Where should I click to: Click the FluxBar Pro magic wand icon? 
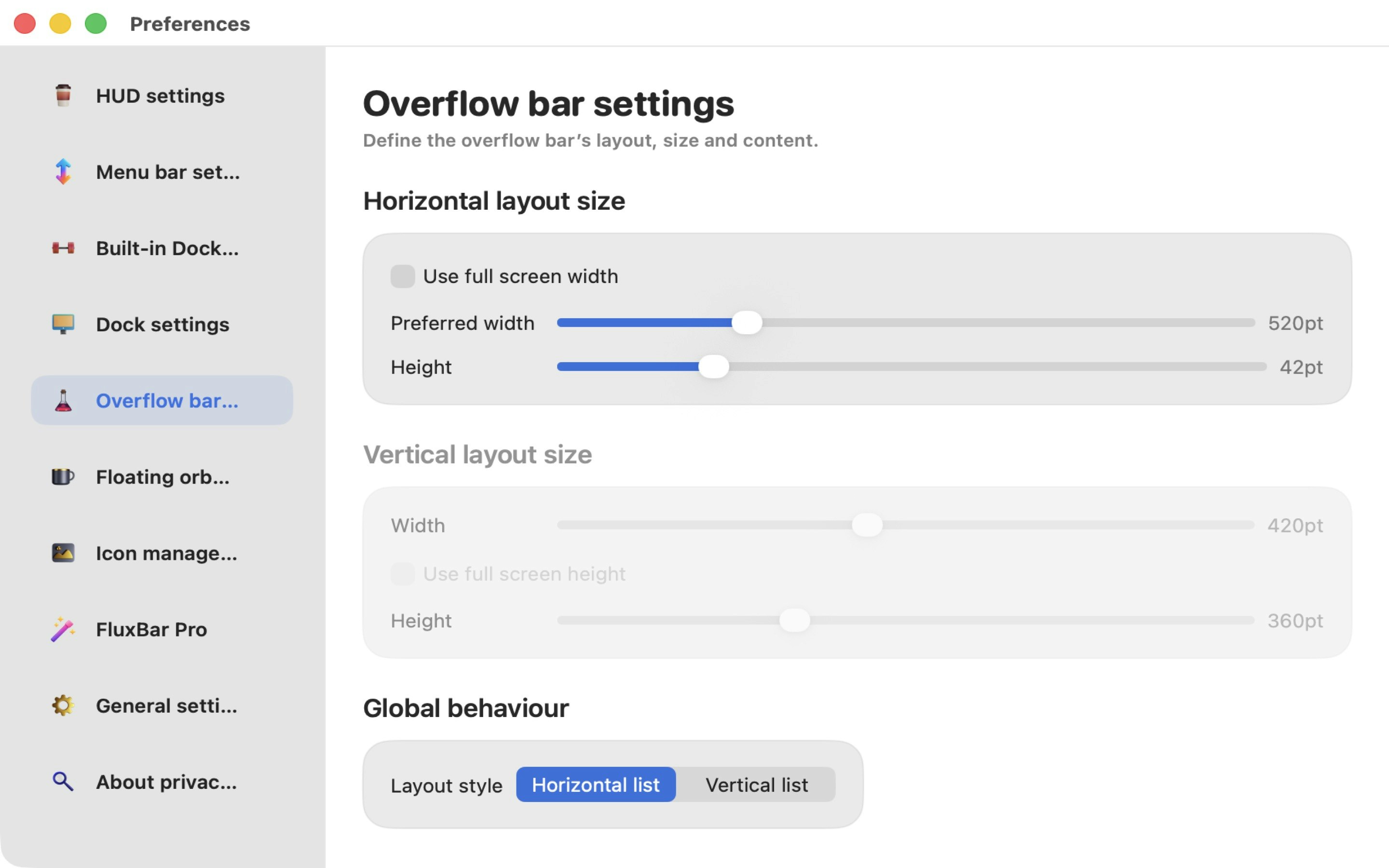pos(63,629)
